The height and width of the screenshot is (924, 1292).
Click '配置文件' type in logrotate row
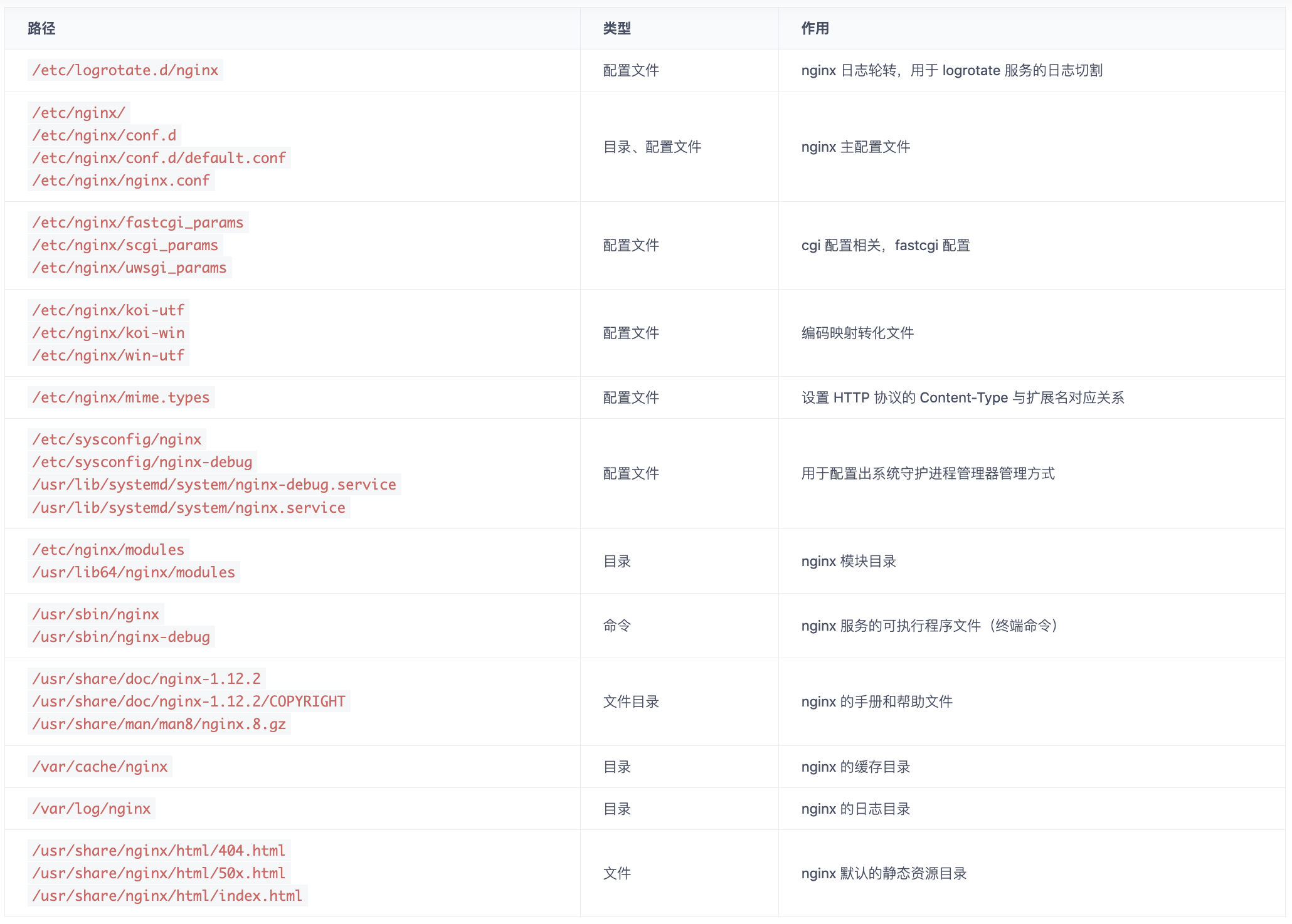[631, 70]
